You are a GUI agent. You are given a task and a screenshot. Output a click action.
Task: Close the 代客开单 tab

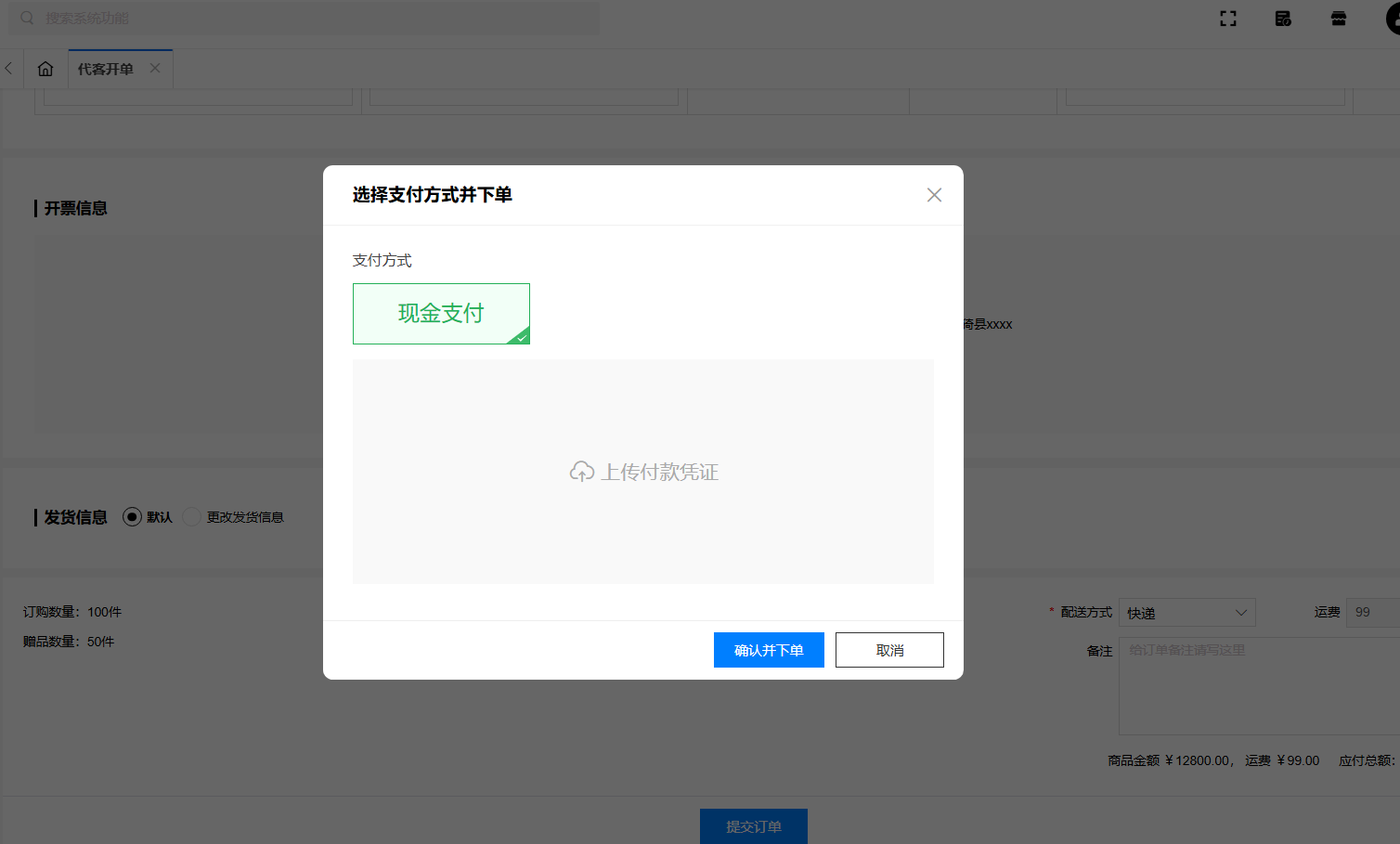pyautogui.click(x=155, y=68)
